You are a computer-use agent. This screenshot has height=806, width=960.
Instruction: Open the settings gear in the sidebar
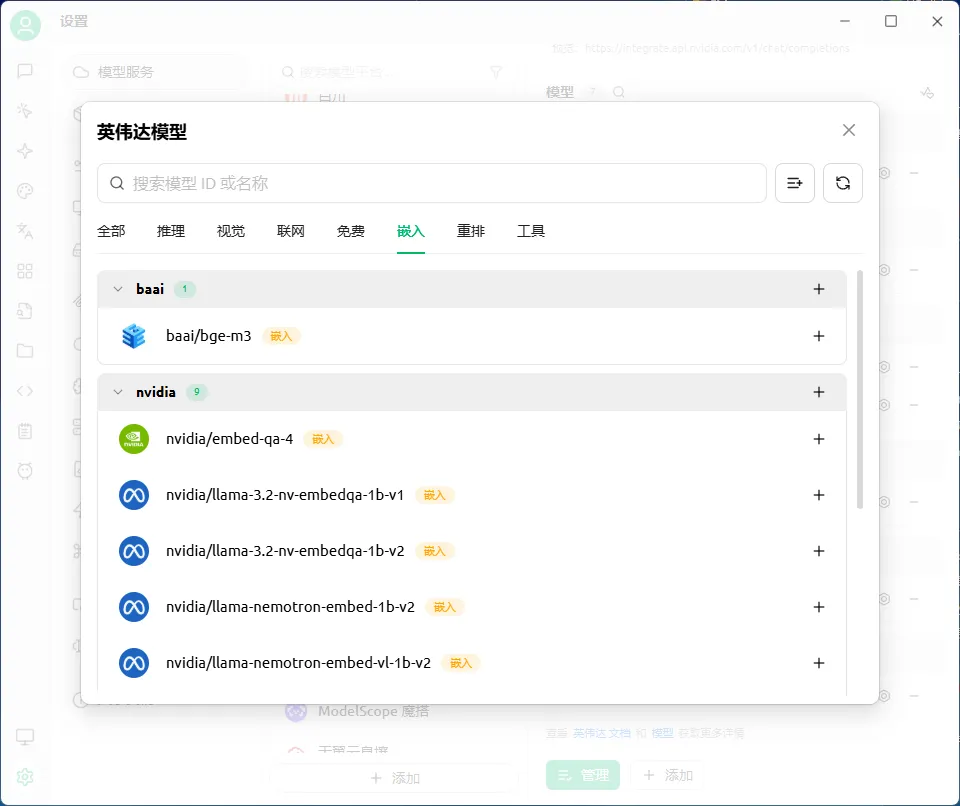click(x=25, y=777)
